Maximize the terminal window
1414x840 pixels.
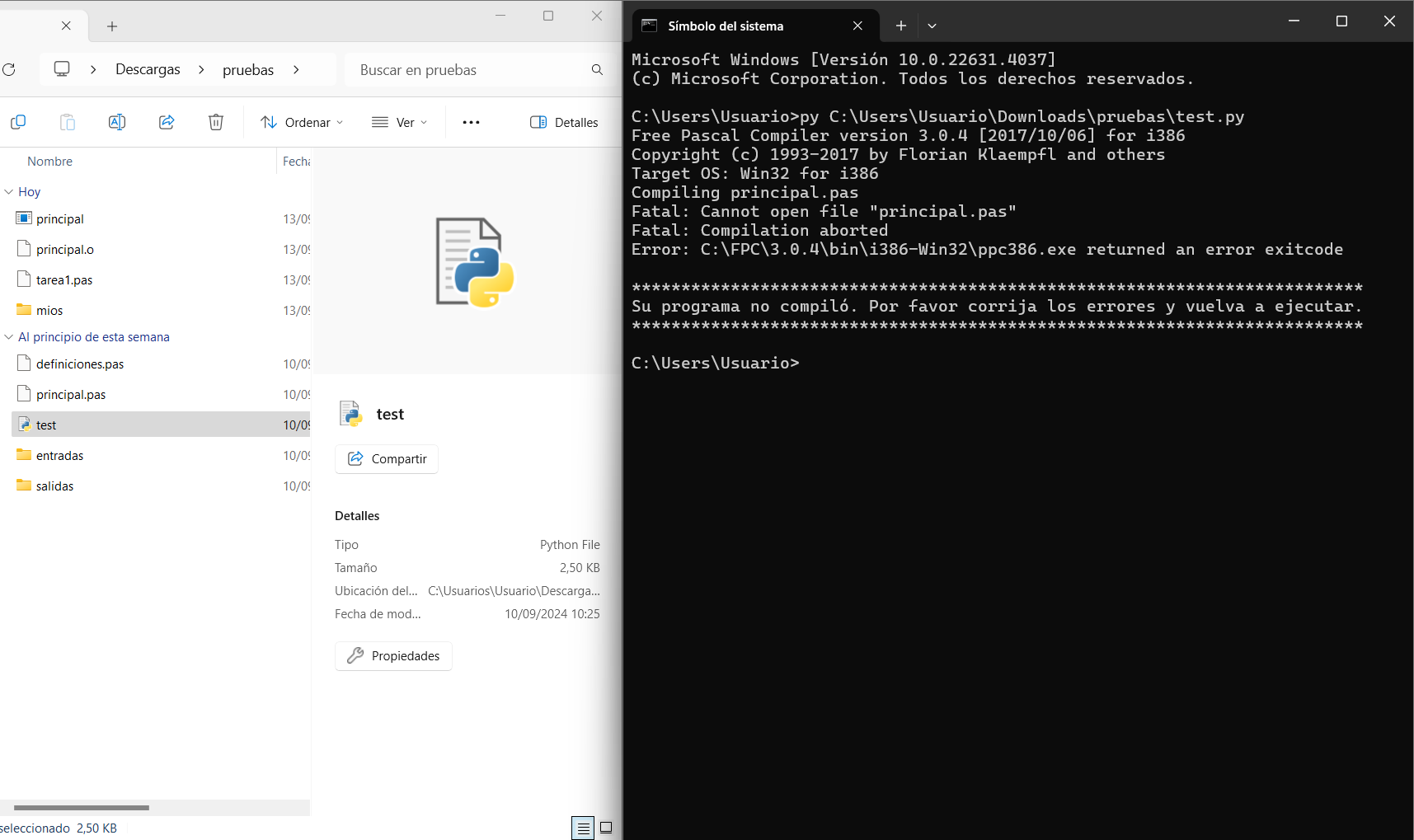[1341, 21]
